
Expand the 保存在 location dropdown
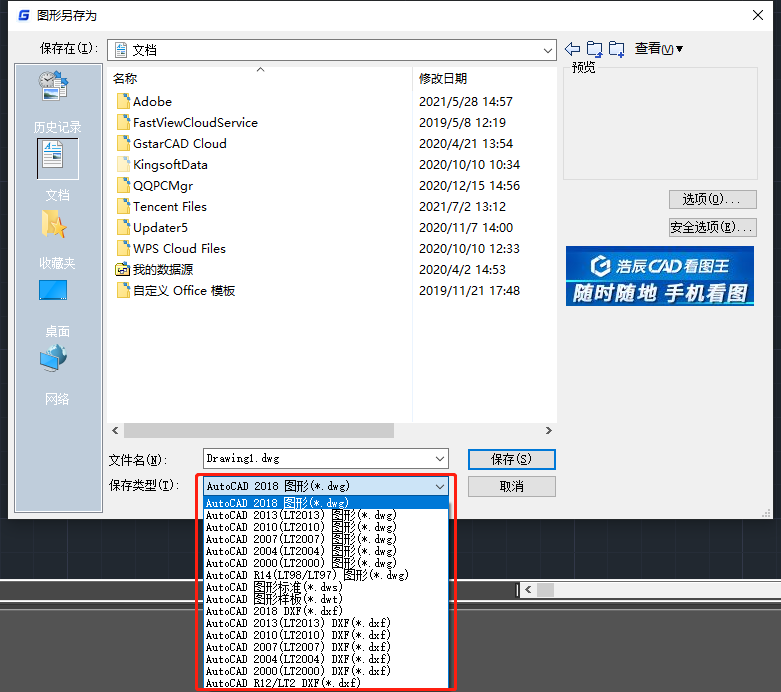(x=547, y=50)
